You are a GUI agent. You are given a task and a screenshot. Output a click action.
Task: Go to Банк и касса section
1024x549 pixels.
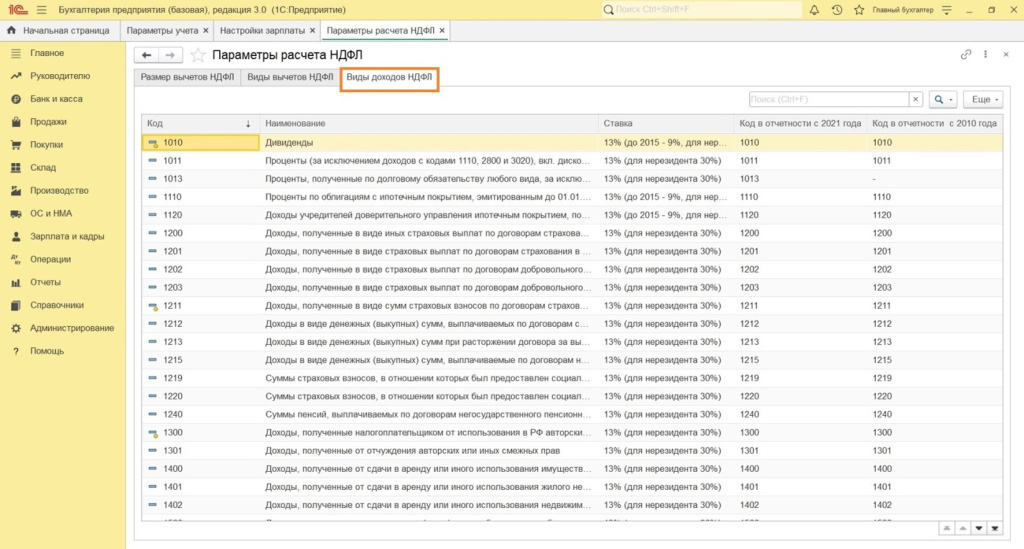pos(56,99)
